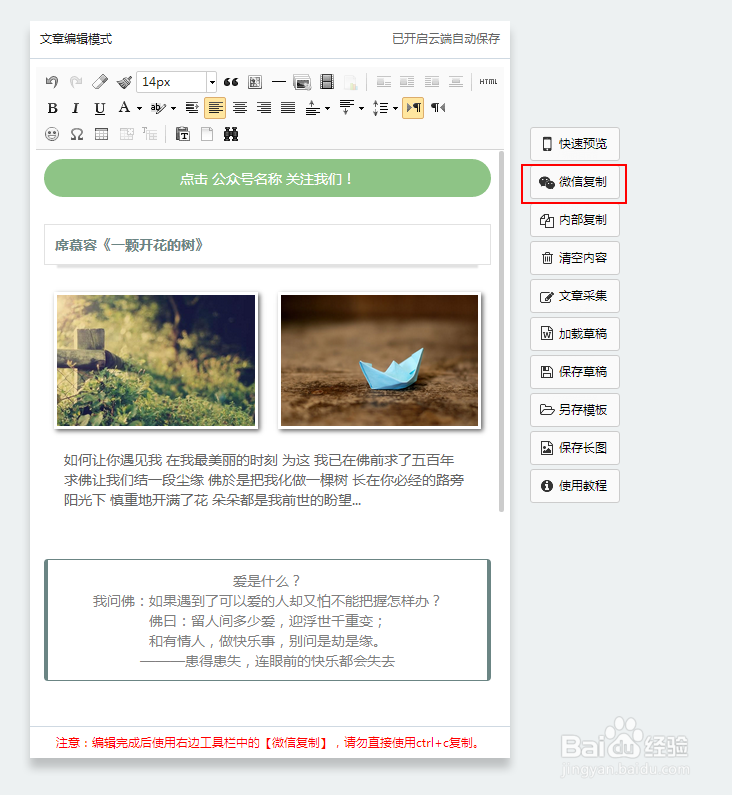
Task: Toggle right-to-left text direction
Action: [x=438, y=108]
